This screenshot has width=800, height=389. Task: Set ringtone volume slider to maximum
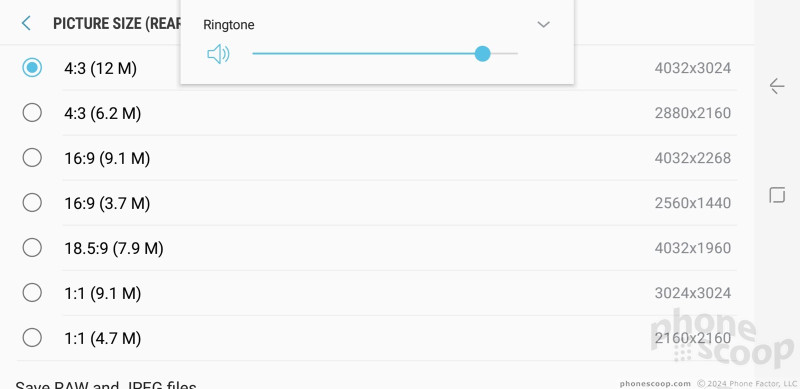tap(517, 54)
